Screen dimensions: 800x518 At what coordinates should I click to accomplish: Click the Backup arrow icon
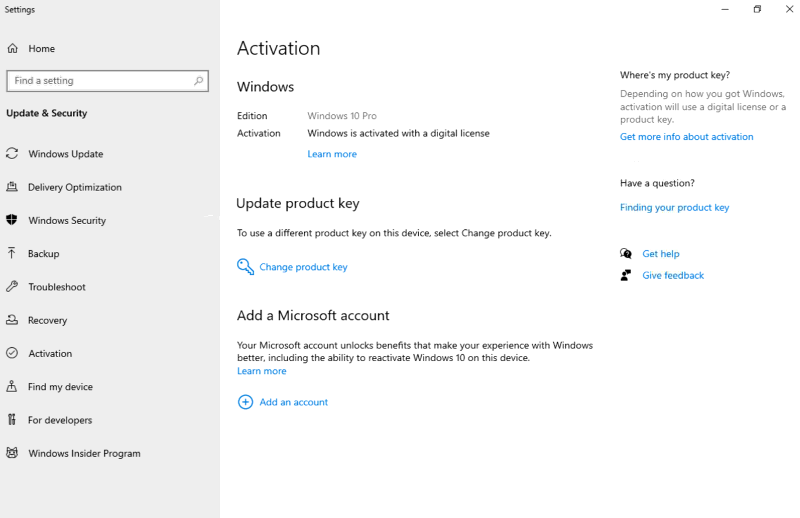click(12, 253)
